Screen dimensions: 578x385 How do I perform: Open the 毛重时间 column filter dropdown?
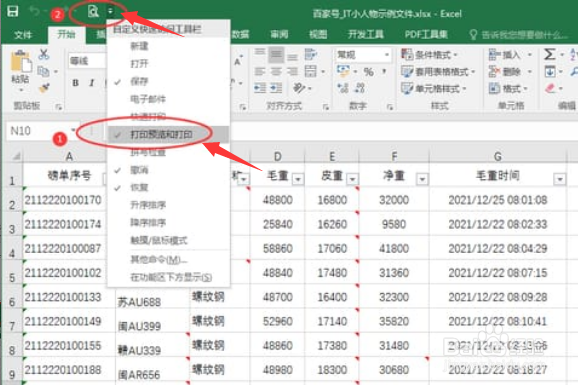point(560,180)
